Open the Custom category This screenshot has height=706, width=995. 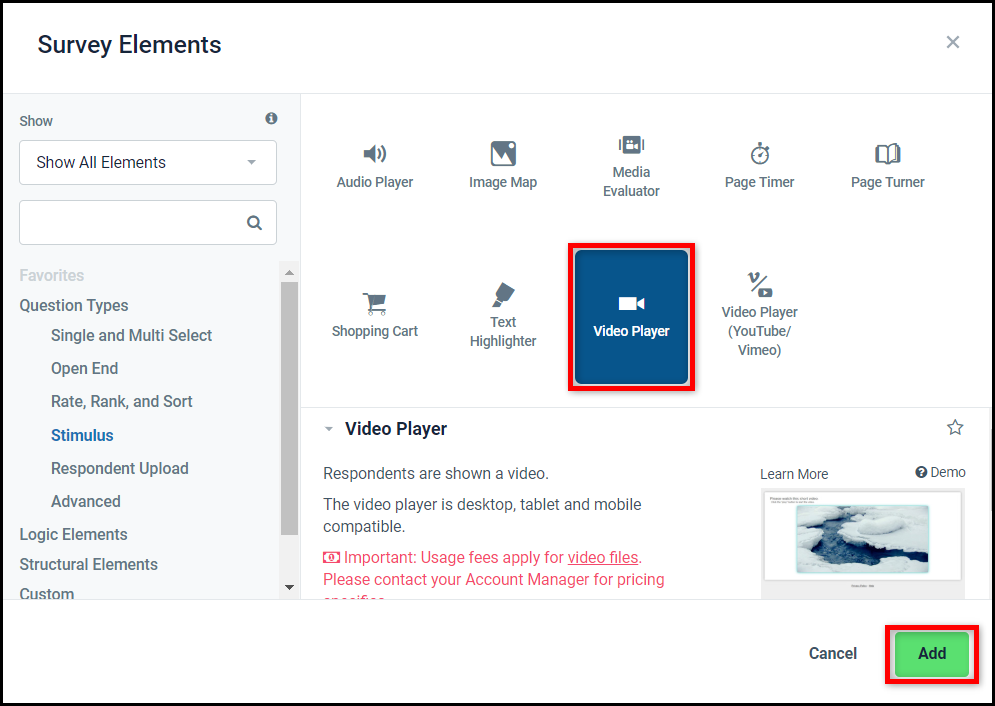pos(46,593)
